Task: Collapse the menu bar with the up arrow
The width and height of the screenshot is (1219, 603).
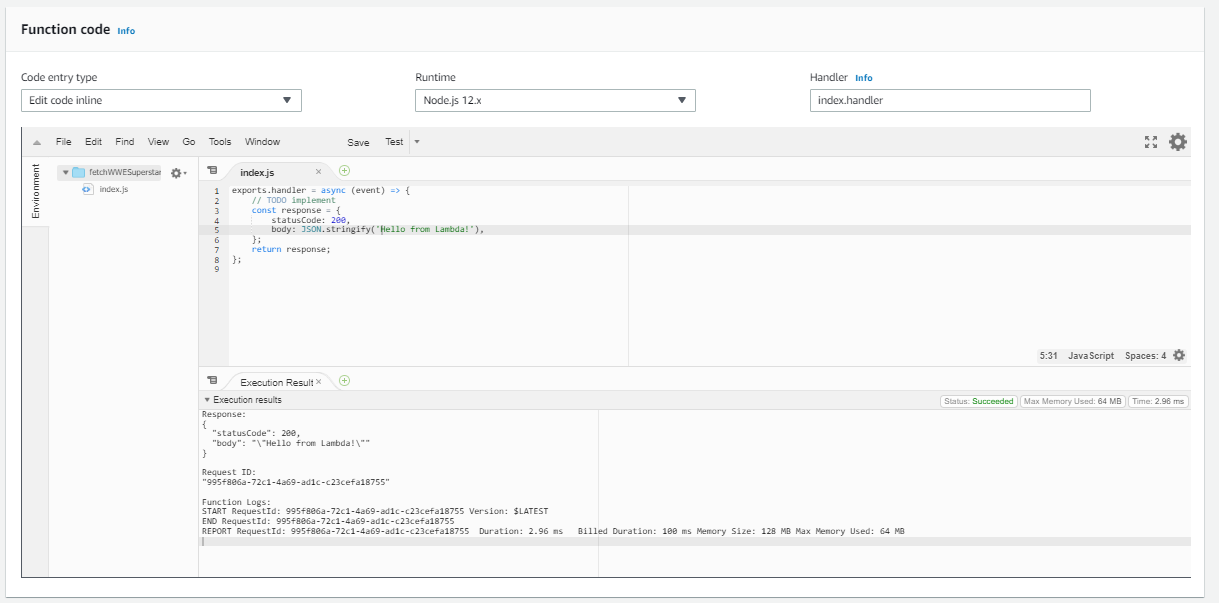Action: click(37, 141)
